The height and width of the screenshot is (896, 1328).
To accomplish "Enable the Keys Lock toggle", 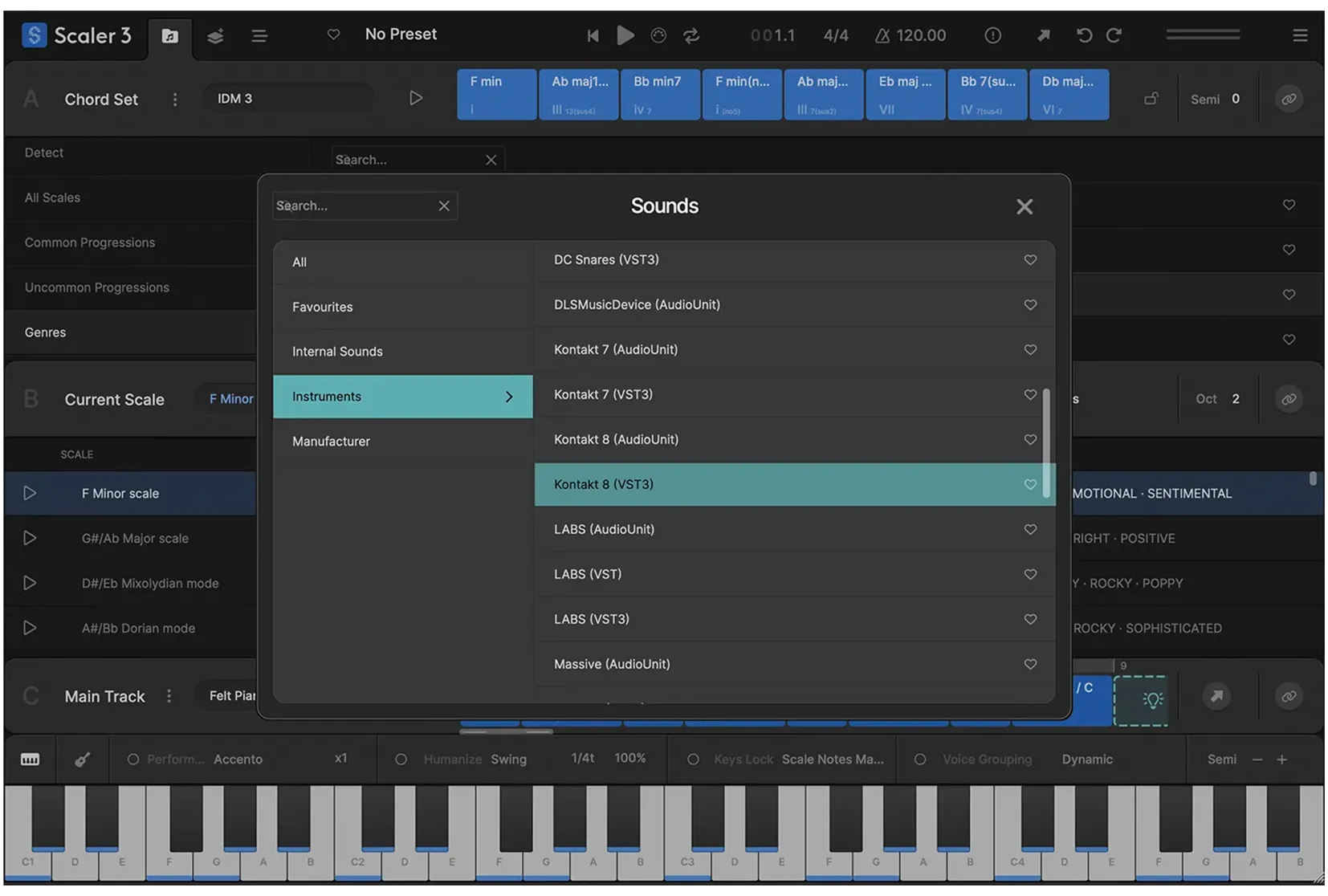I will 693,760.
